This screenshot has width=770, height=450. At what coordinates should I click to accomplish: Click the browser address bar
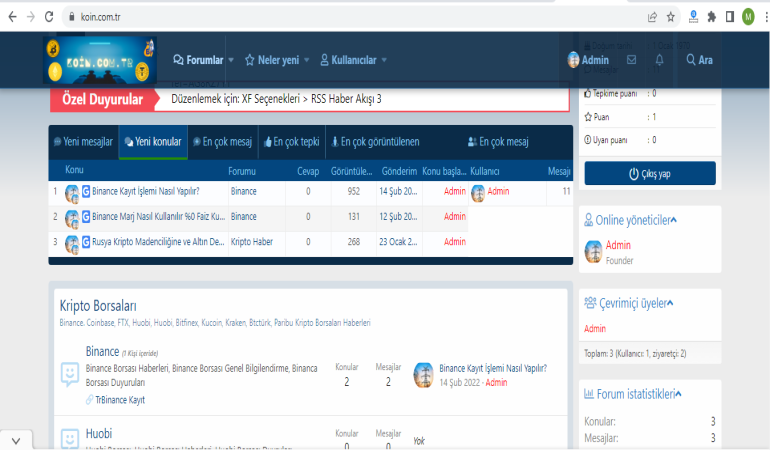tap(350, 16)
